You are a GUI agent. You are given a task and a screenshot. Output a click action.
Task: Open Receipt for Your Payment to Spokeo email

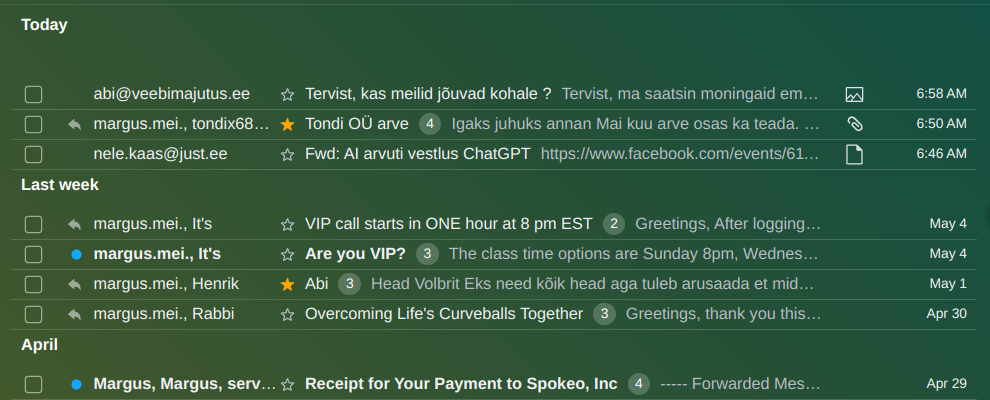click(460, 384)
